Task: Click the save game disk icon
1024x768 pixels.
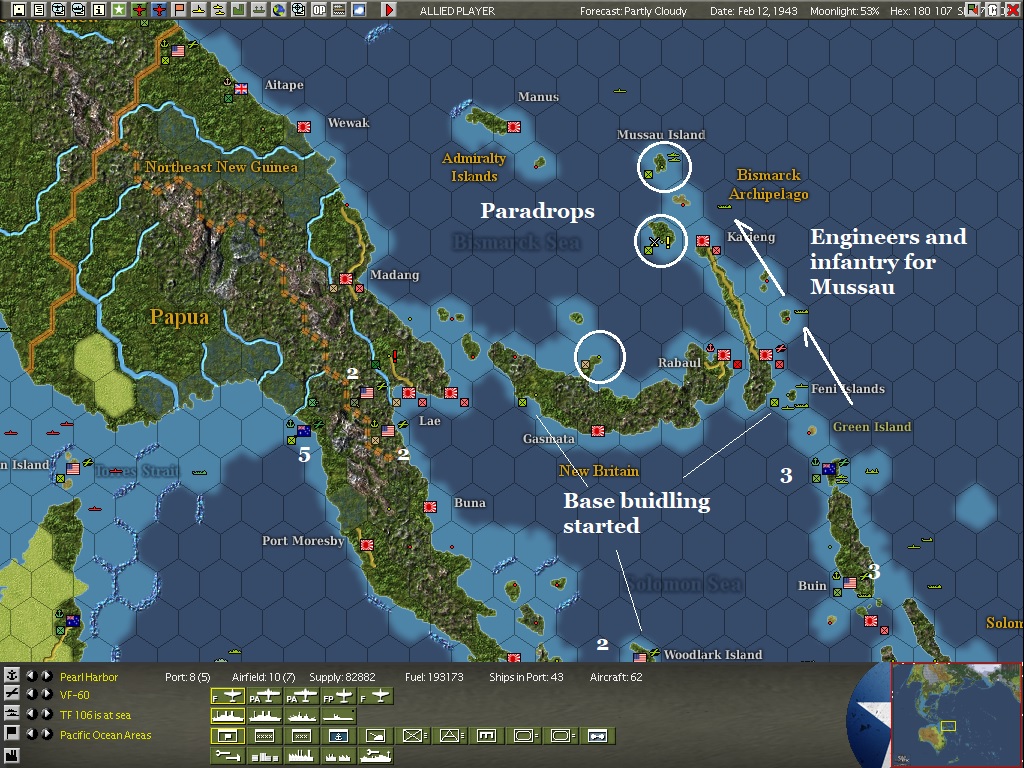Action: pyautogui.click(x=18, y=10)
